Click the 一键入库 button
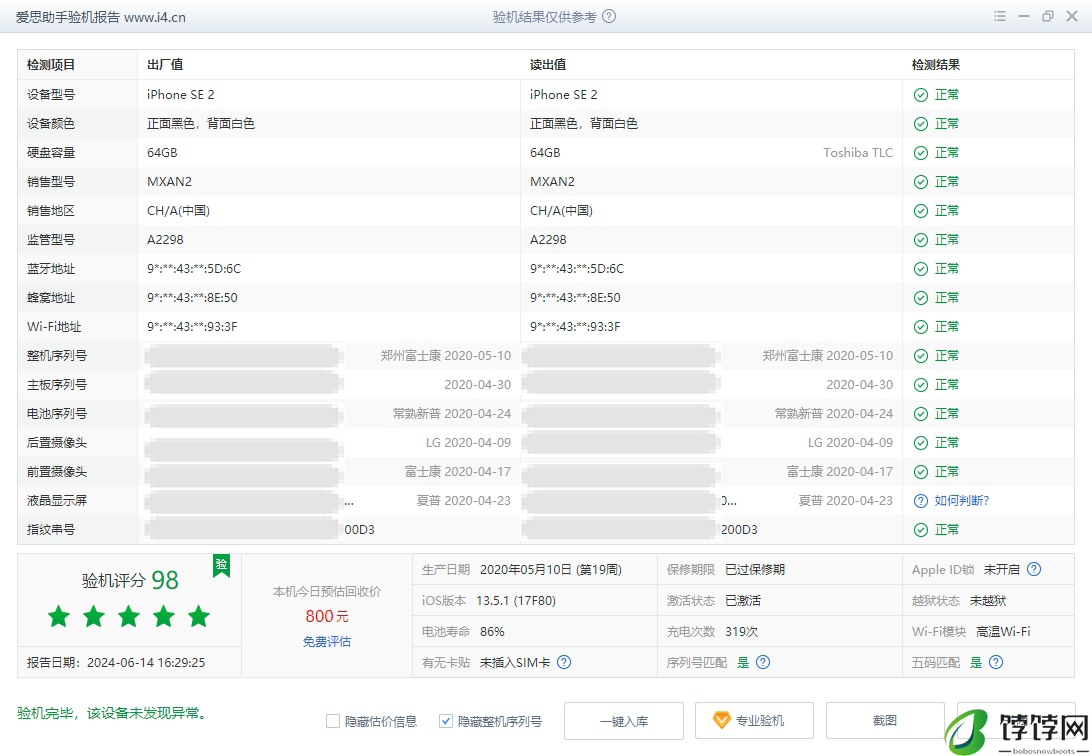This screenshot has width=1092, height=756. (623, 721)
